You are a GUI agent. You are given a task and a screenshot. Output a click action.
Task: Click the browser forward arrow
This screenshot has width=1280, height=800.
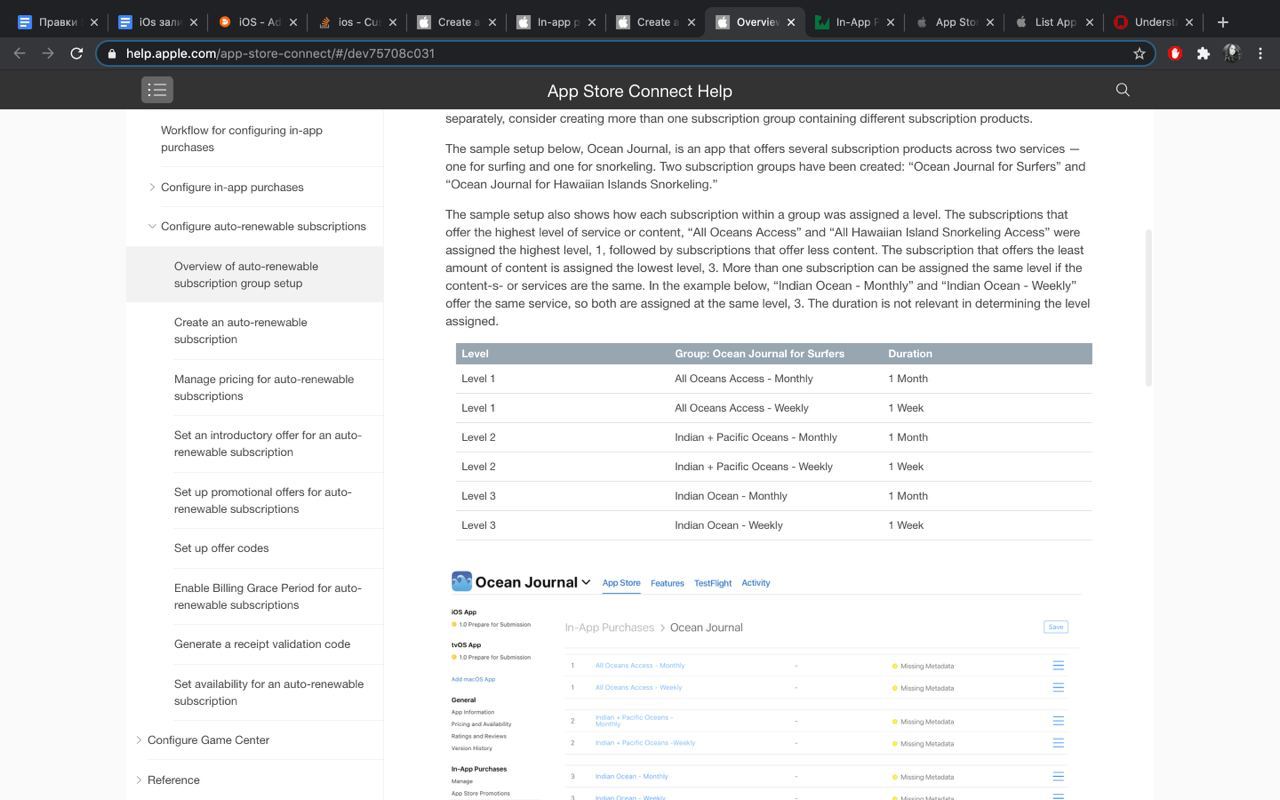click(x=48, y=53)
